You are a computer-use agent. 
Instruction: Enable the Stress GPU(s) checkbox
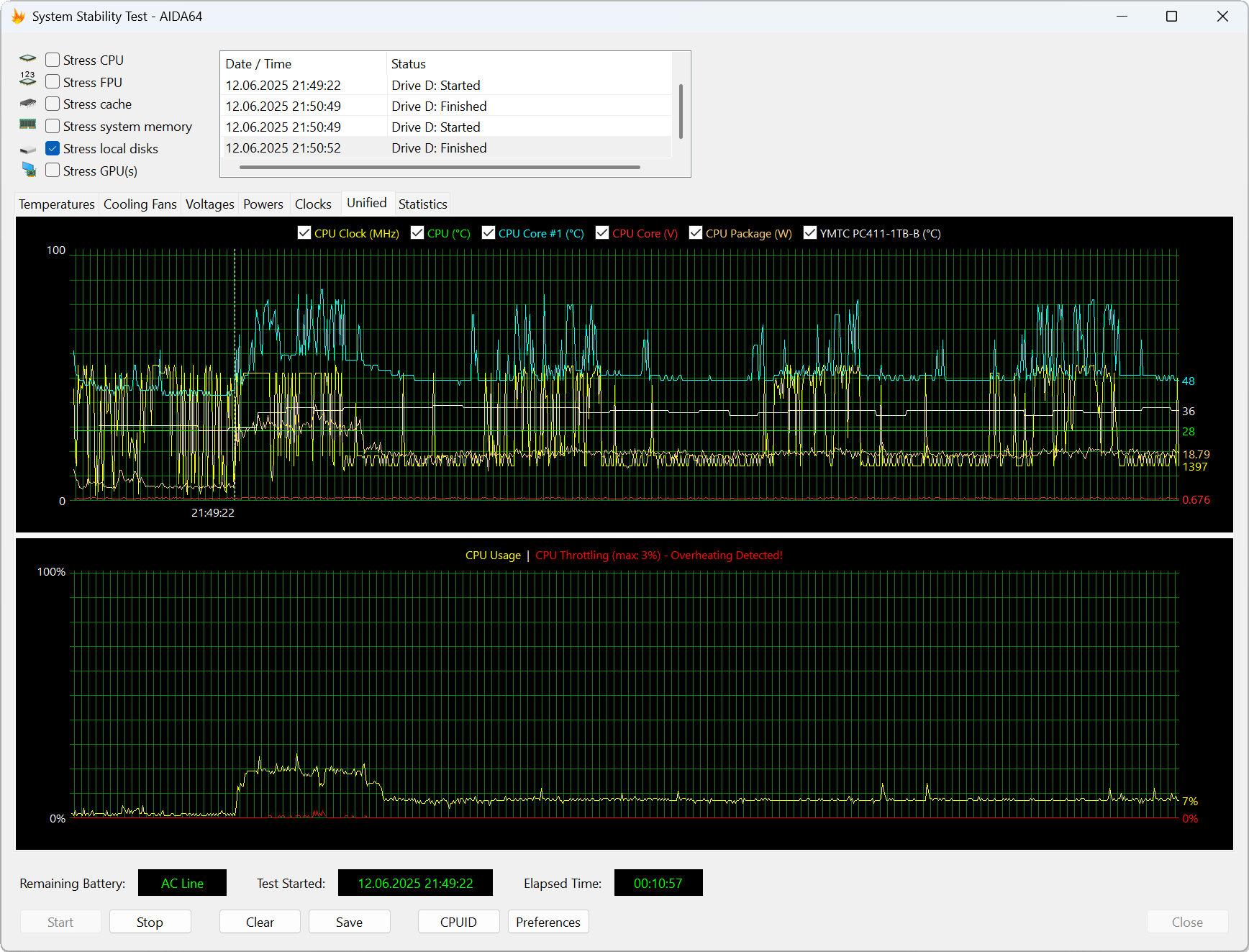point(53,171)
